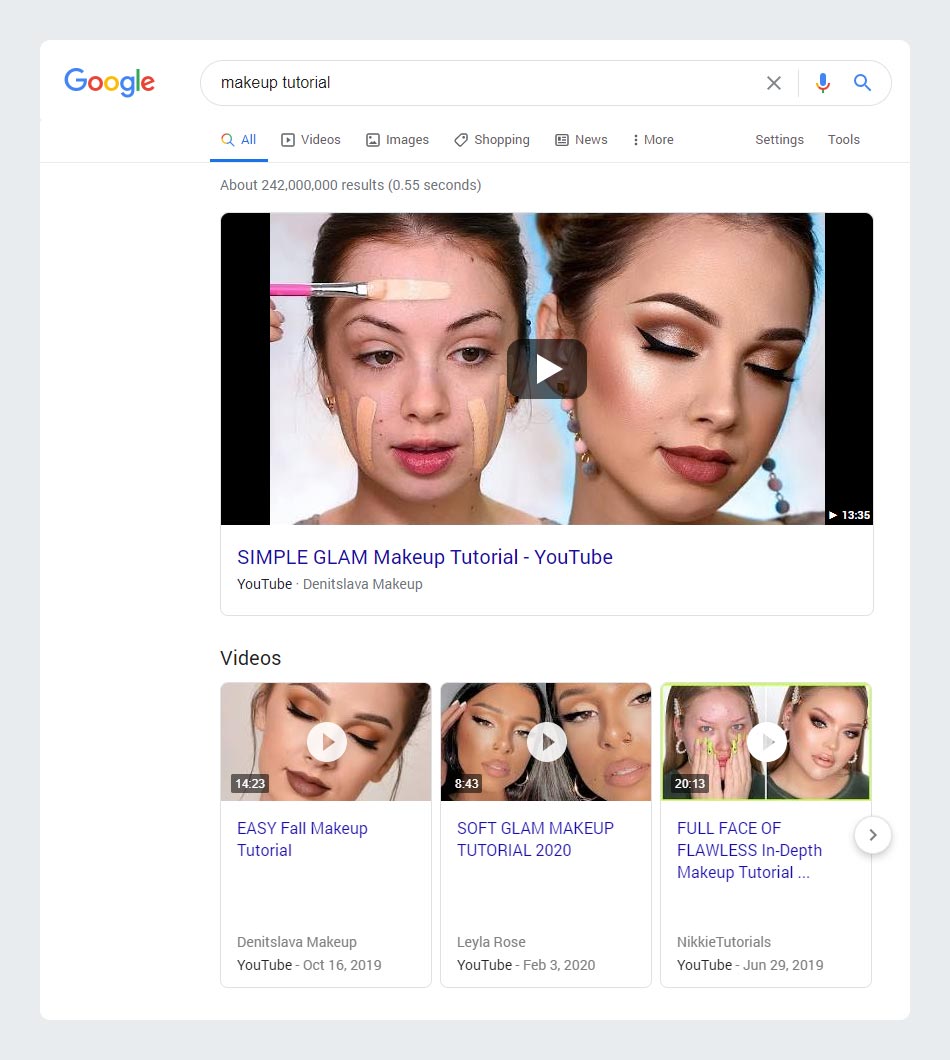Click 'About 242,000,000 results' text
This screenshot has height=1060, width=950.
coord(350,185)
